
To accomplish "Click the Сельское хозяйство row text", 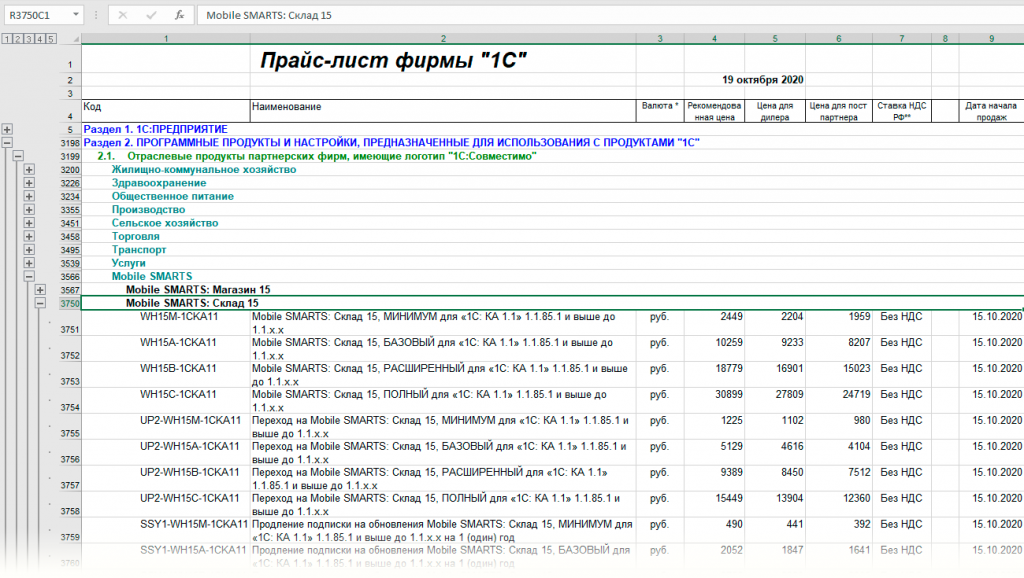I will (x=165, y=223).
